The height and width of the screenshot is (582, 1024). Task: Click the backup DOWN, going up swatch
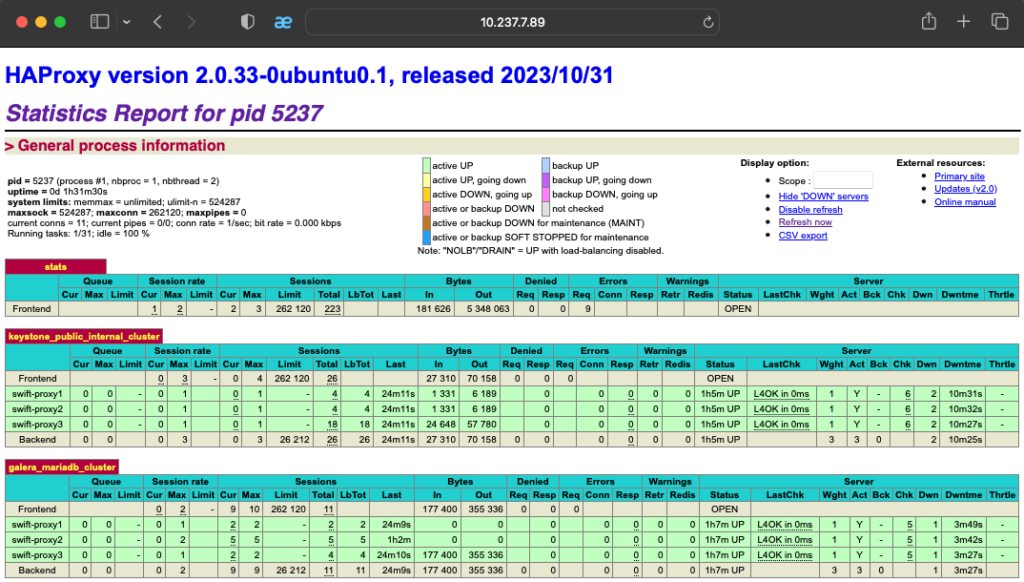click(x=546, y=195)
